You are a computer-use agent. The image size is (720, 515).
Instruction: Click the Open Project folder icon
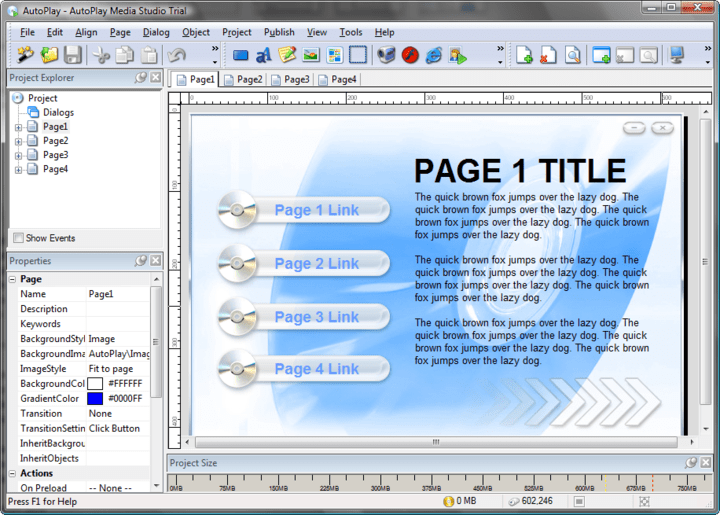47,55
